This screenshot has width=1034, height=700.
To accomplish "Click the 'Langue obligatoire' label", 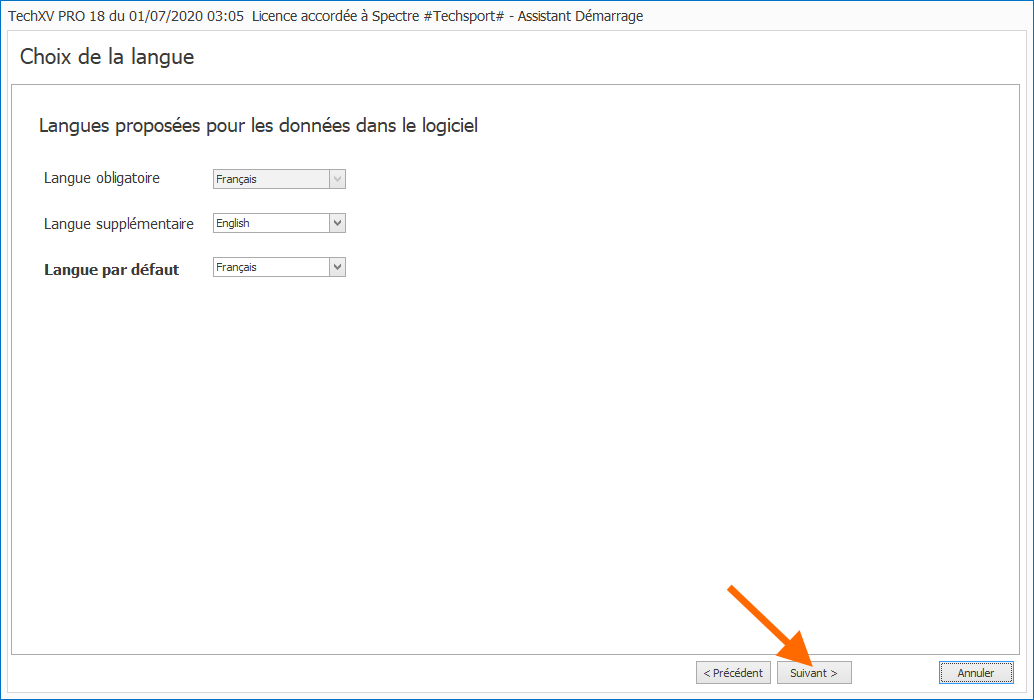I will pos(101,178).
